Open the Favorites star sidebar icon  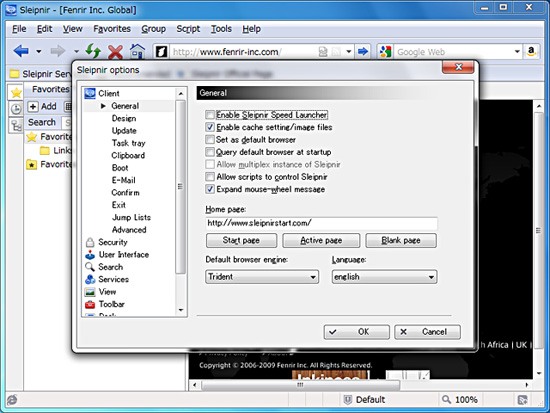16,93
